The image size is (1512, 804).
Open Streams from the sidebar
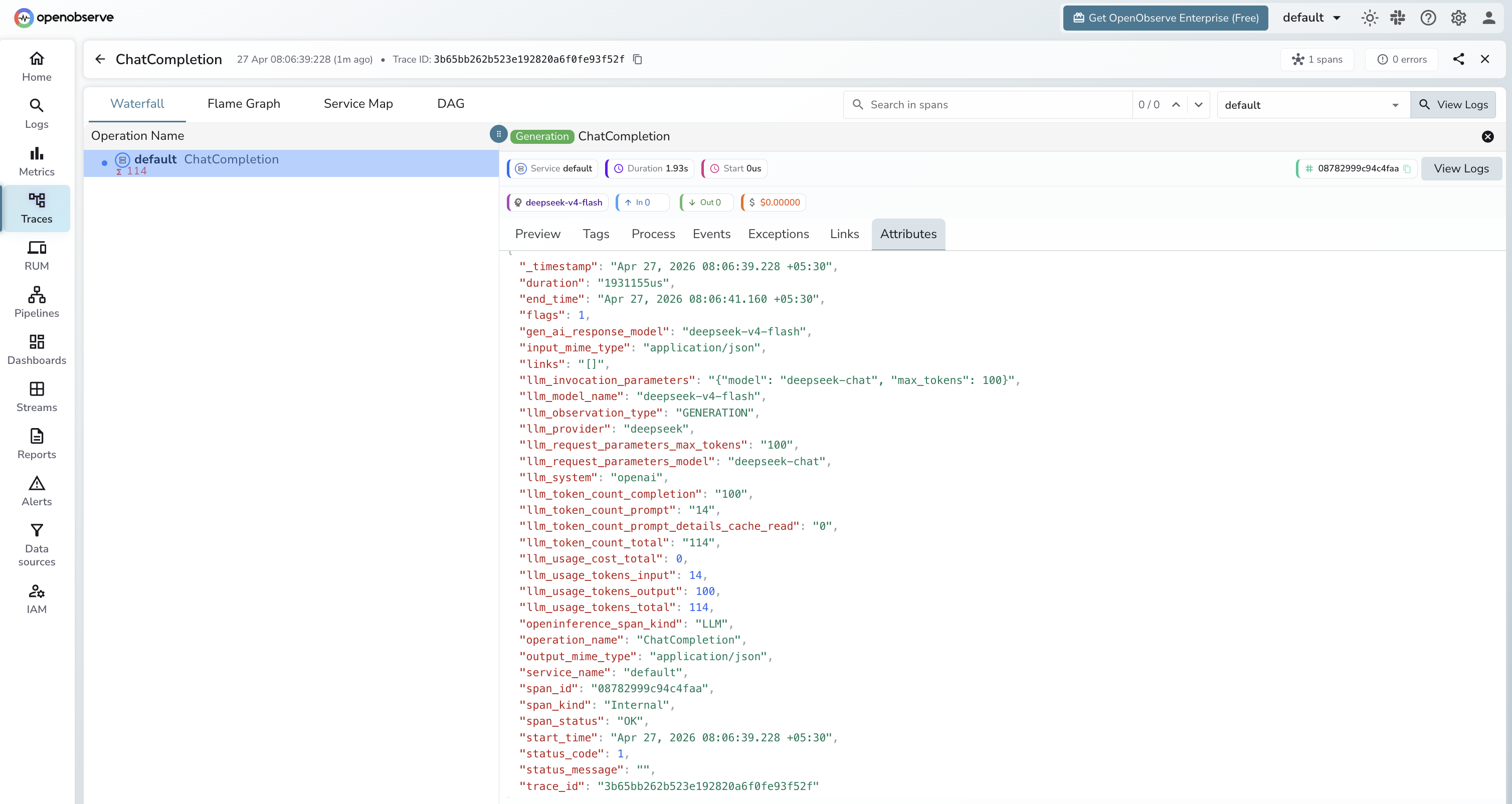[37, 396]
